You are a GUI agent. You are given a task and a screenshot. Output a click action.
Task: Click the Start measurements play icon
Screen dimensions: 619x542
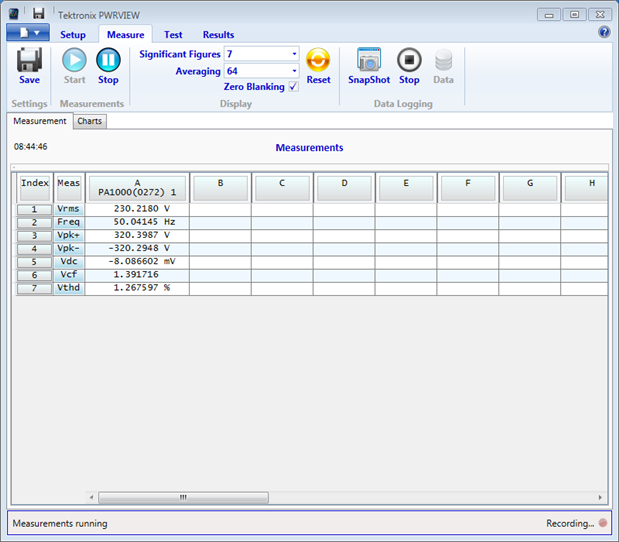[74, 60]
